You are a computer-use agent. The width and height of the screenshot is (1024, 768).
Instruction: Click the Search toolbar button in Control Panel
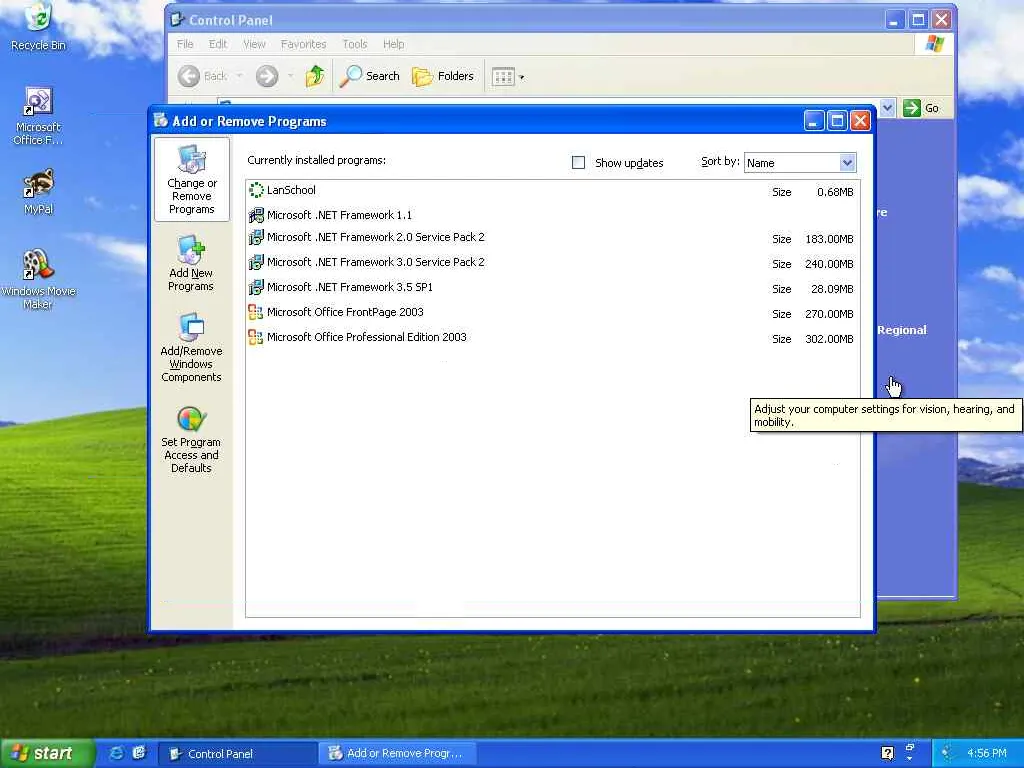pyautogui.click(x=370, y=76)
